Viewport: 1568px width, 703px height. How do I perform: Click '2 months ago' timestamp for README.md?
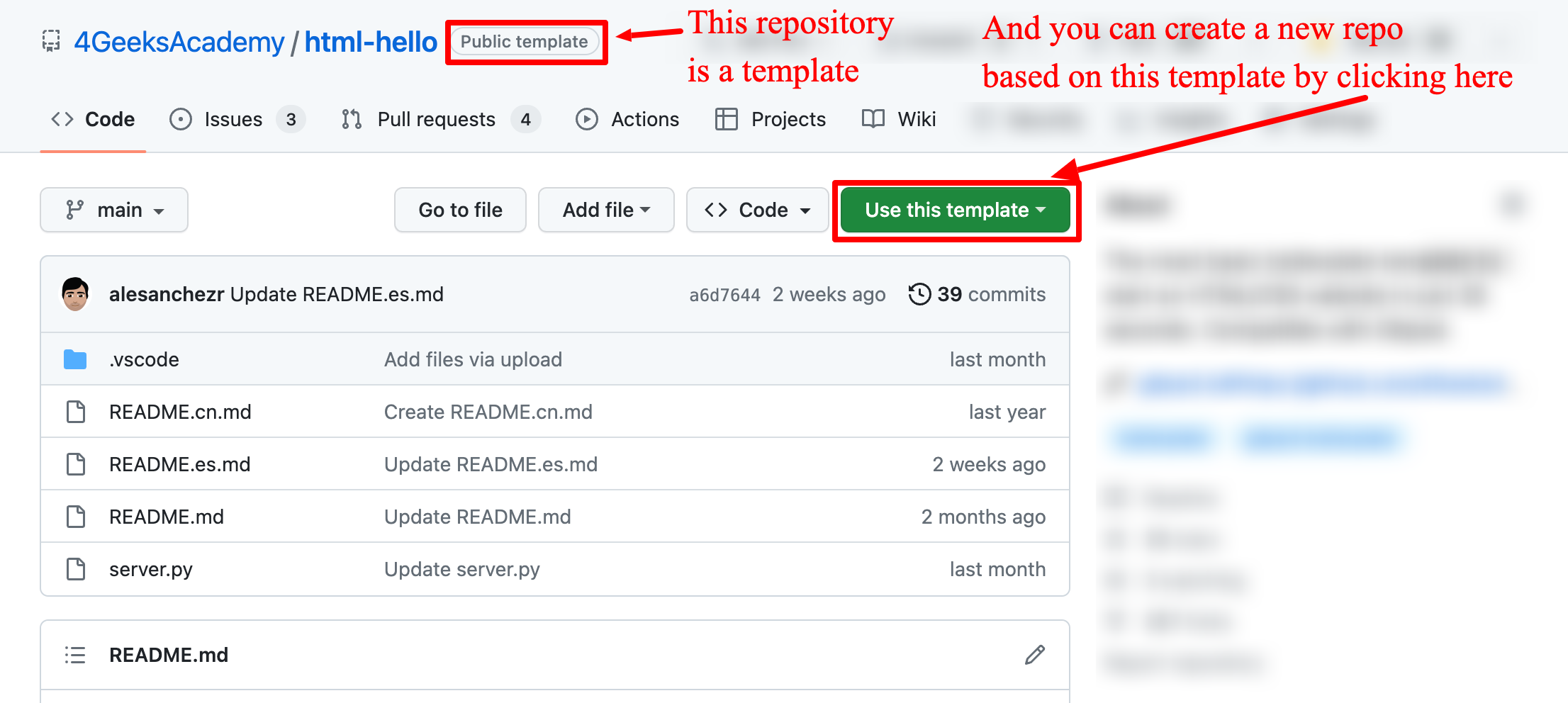[x=984, y=517]
